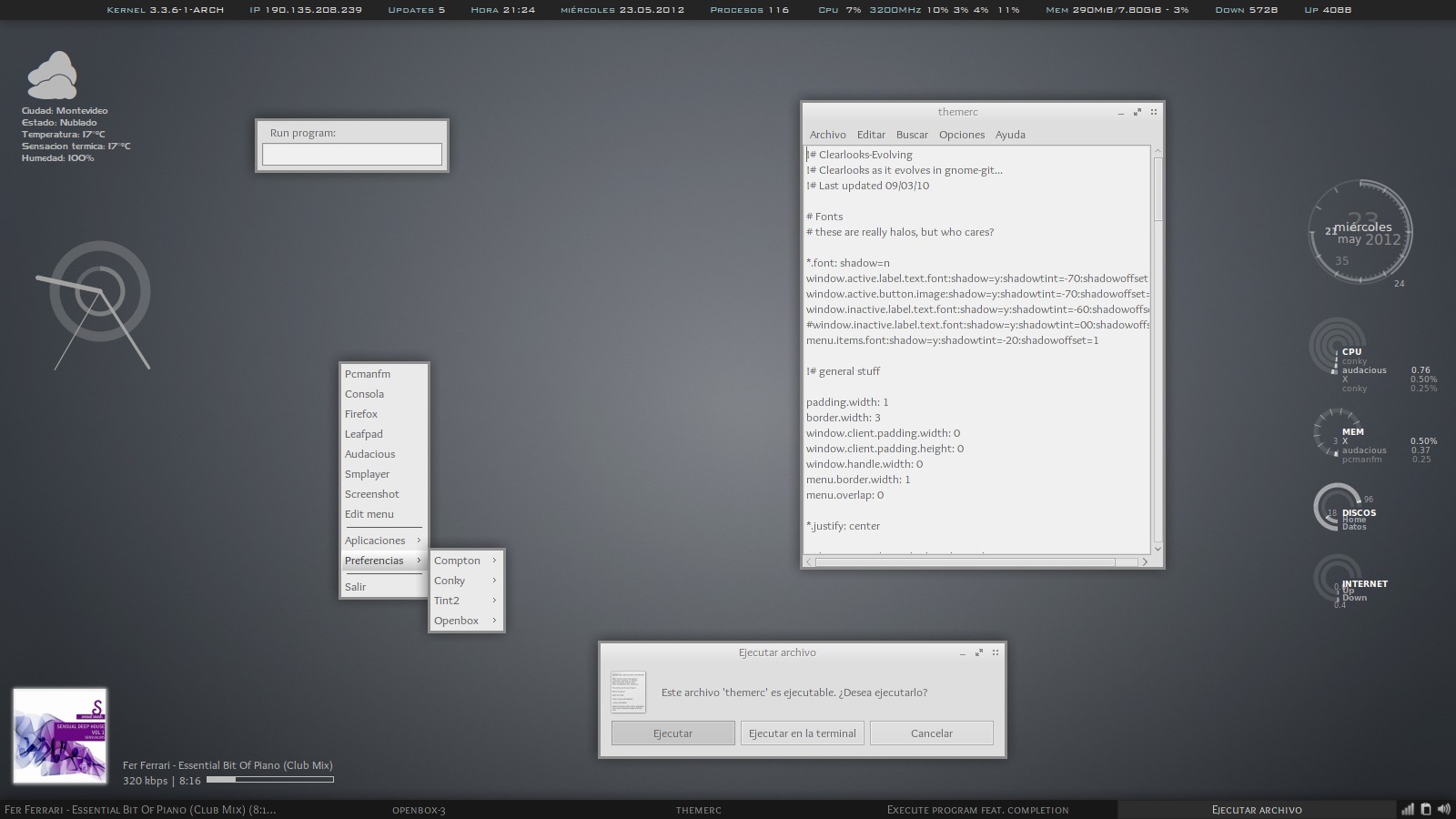The width and height of the screenshot is (1456, 819).
Task: Click the 'Updates 5' text in top bar
Action: pos(417,10)
